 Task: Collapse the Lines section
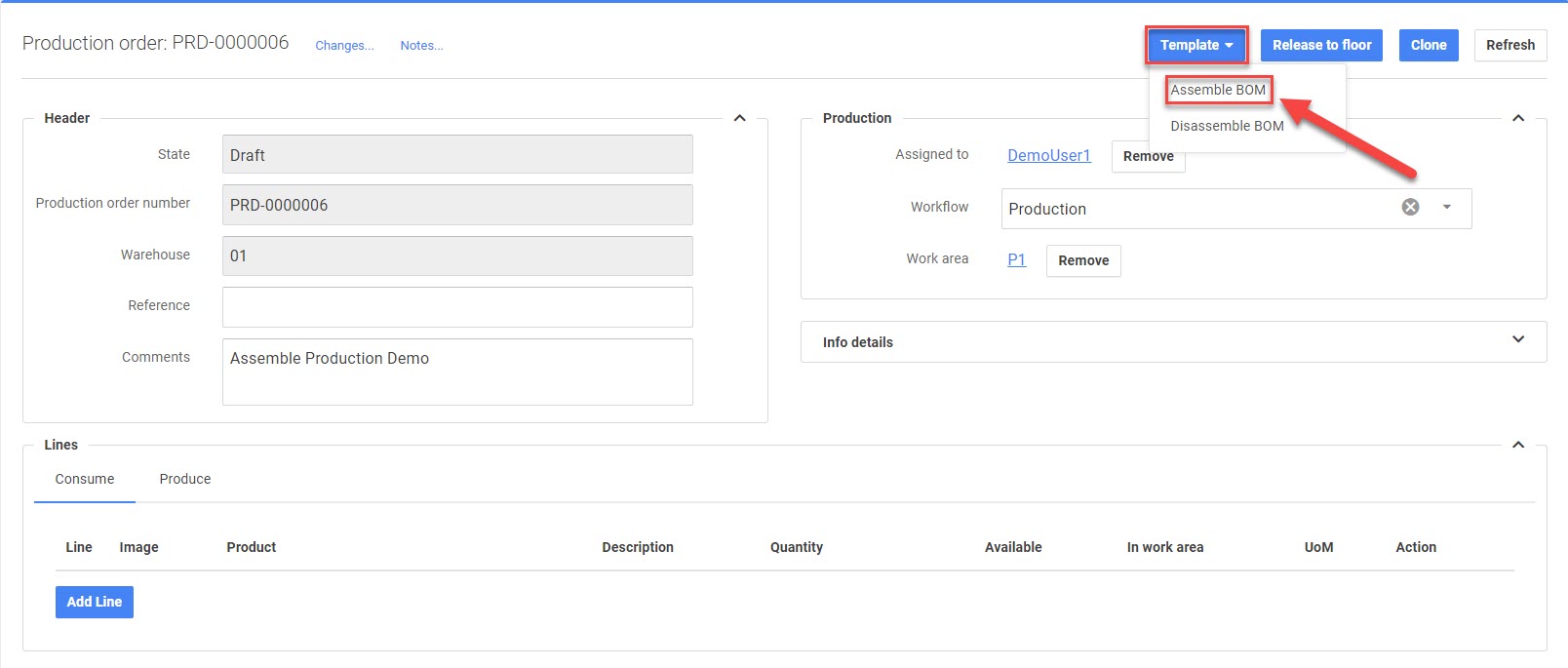[1517, 445]
